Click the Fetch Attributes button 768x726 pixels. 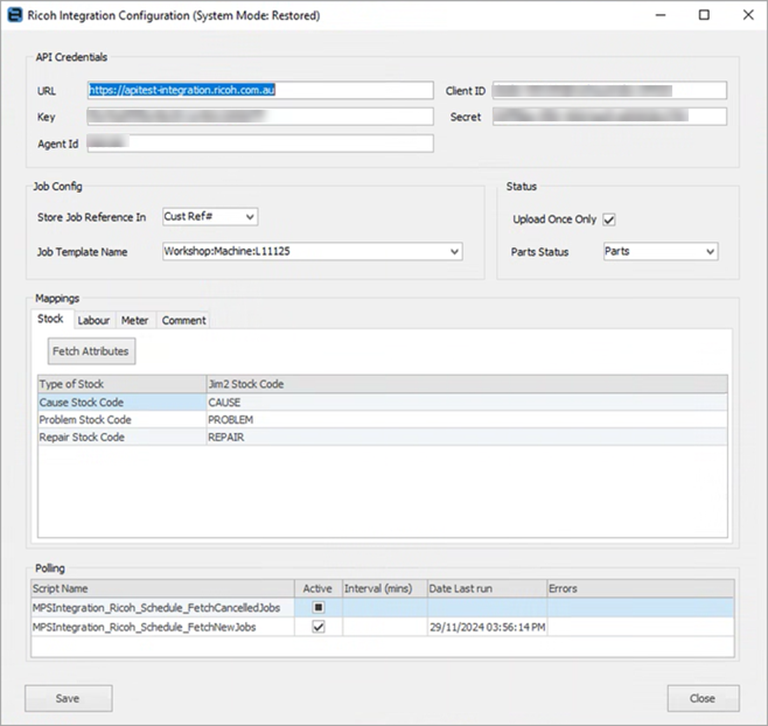click(x=90, y=352)
